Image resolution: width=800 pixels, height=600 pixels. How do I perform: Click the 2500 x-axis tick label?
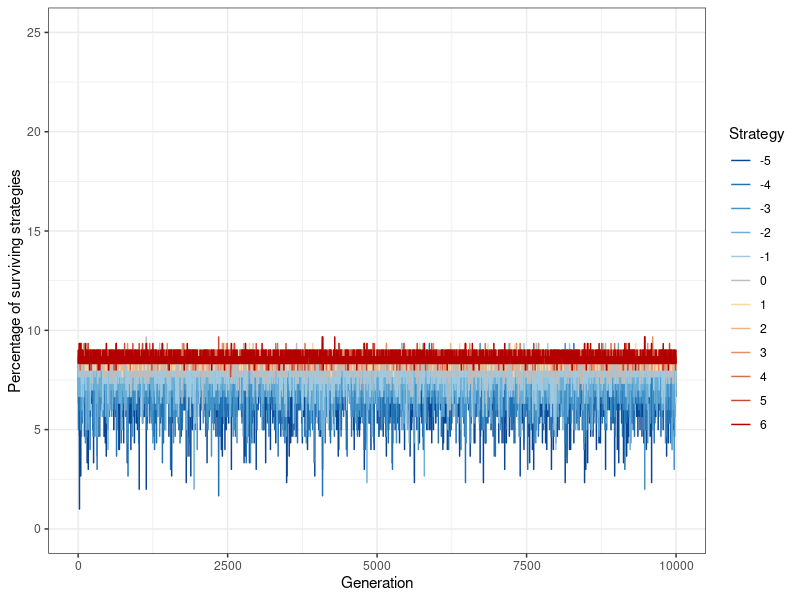click(x=228, y=565)
